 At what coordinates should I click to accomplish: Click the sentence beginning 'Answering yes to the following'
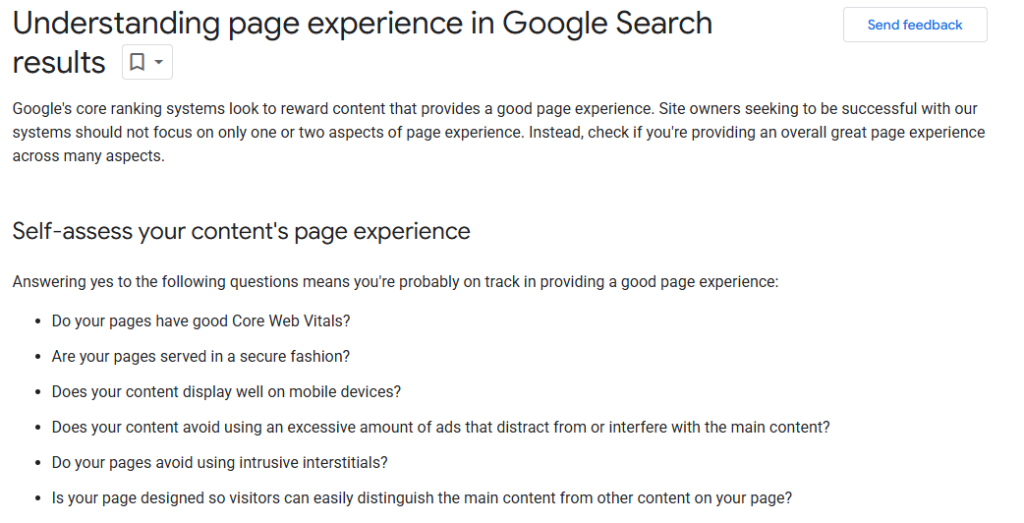395,282
